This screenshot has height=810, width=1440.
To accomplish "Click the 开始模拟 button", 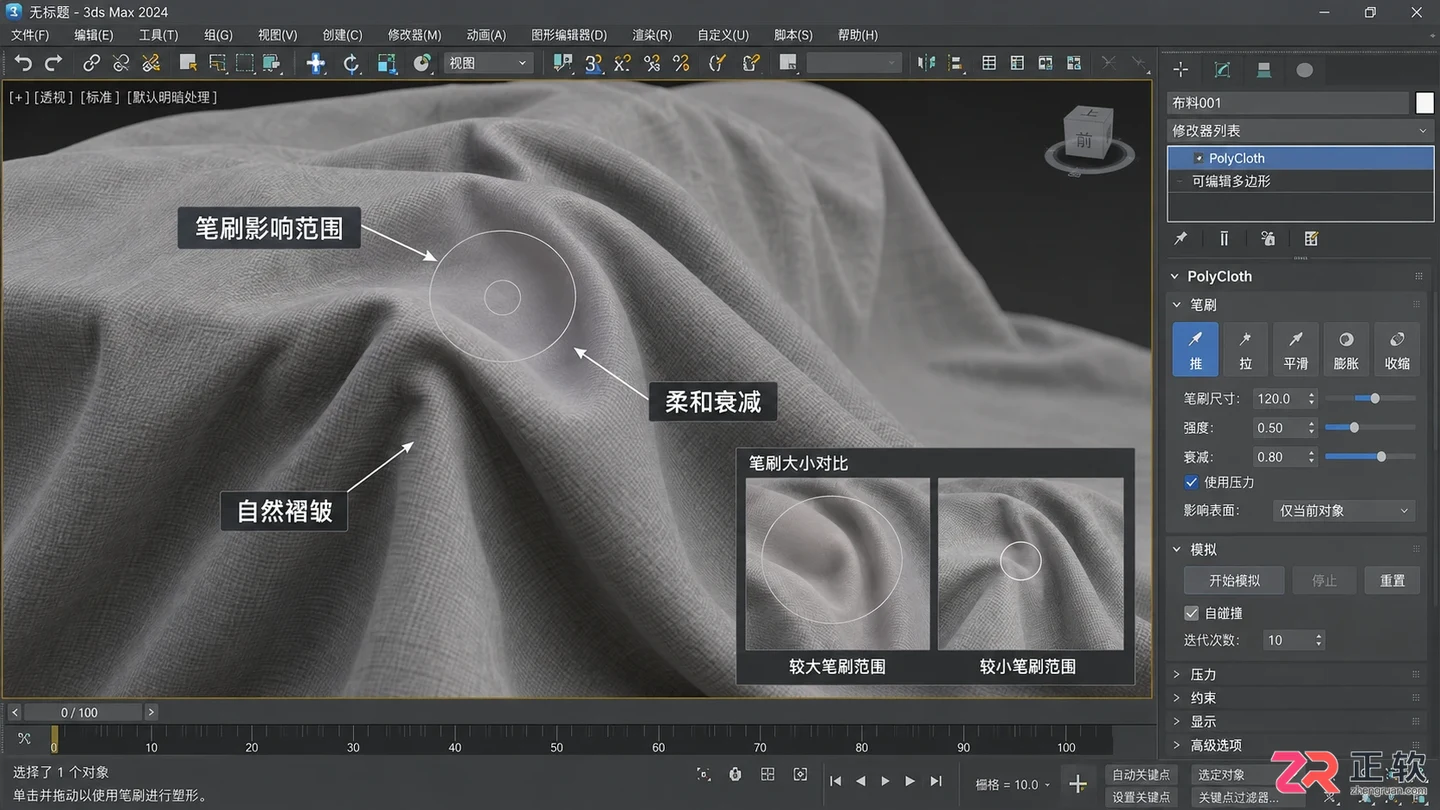I will [1234, 581].
